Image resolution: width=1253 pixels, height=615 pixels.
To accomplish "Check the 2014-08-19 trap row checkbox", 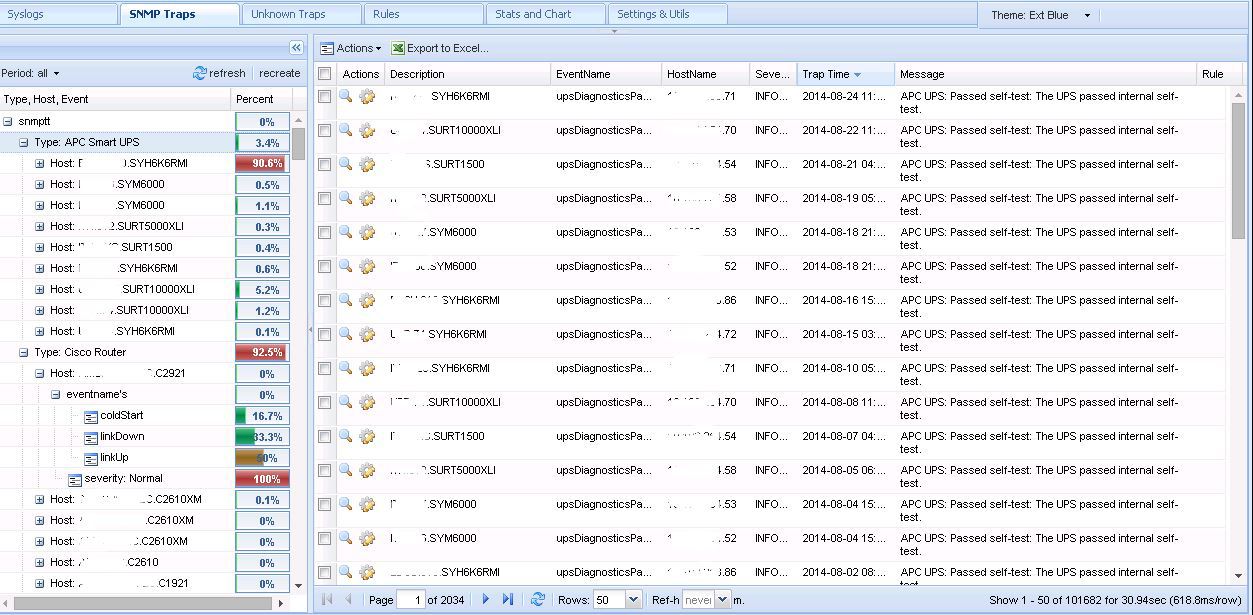I will (324, 199).
